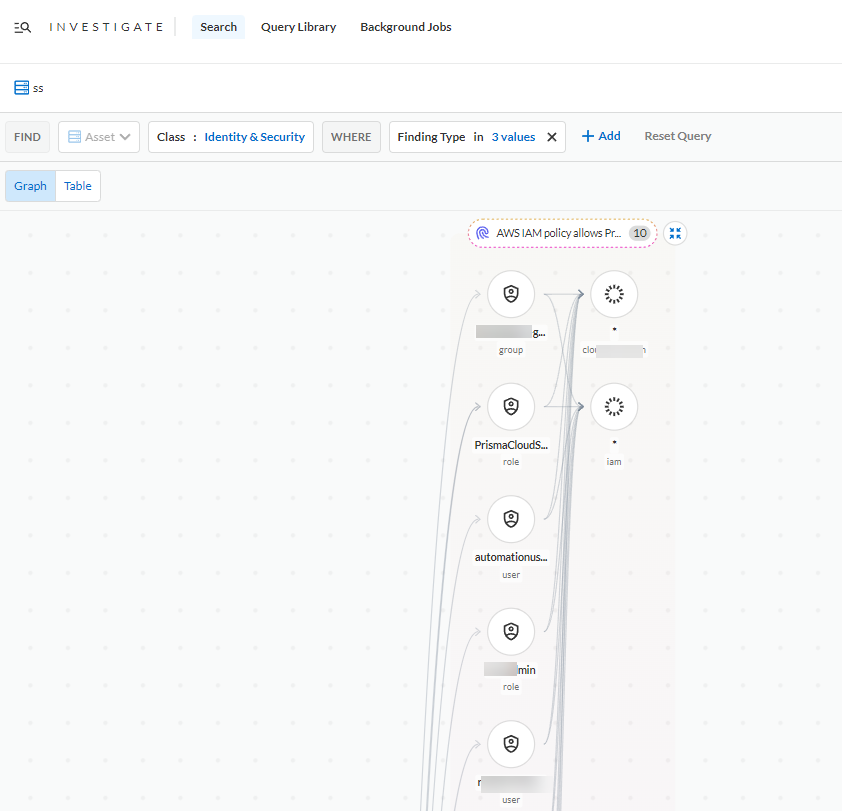The image size is (842, 811).
Task: Select the automationus... user node
Action: click(x=511, y=519)
